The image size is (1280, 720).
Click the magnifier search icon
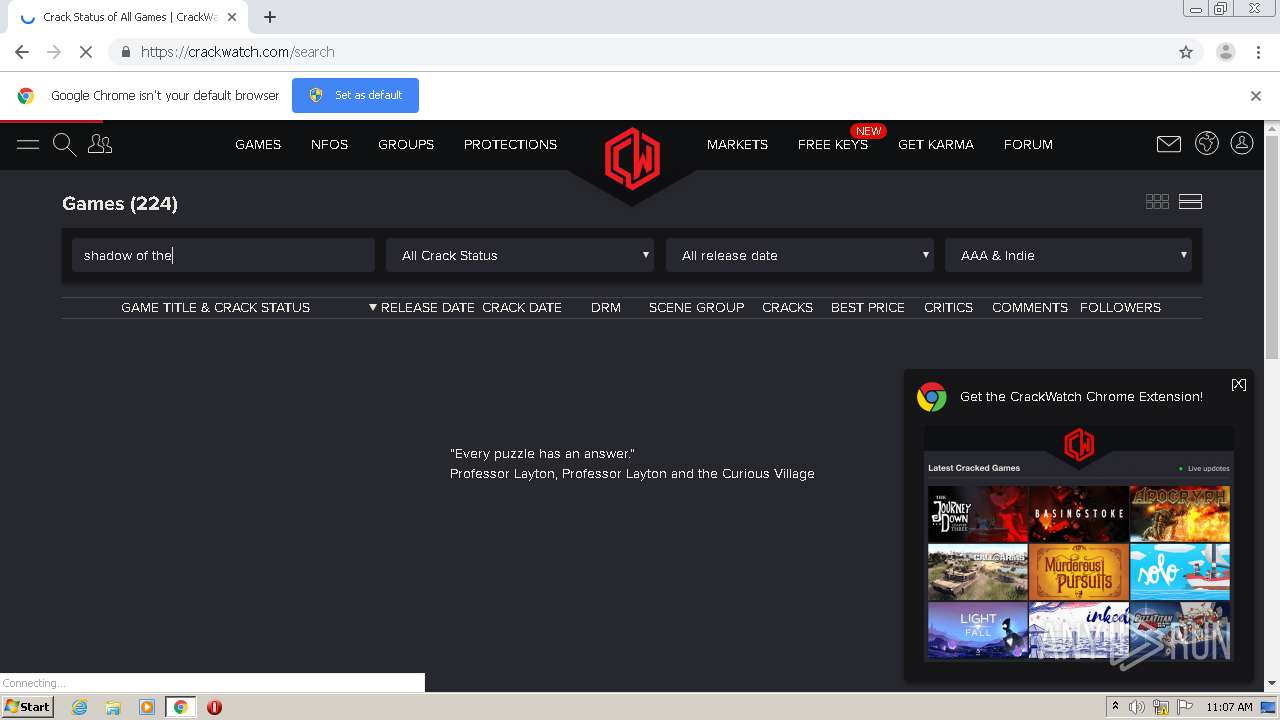[x=64, y=145]
